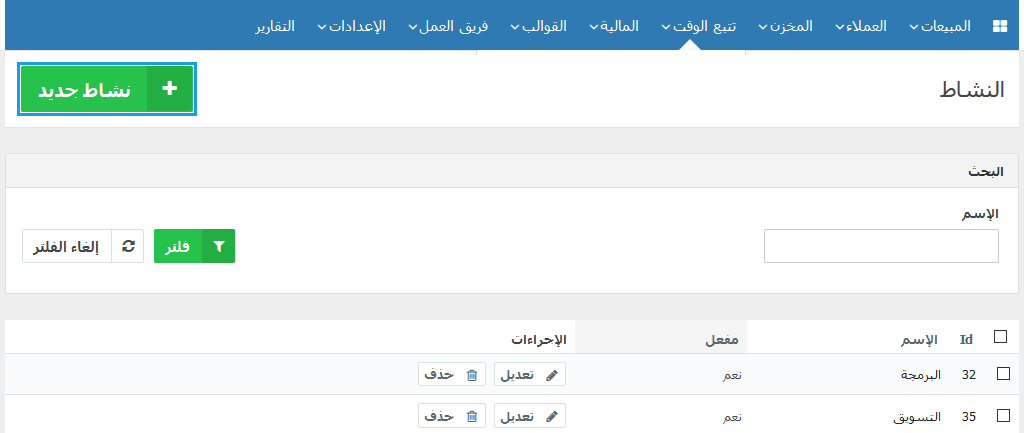Open the تتبع الوقت menu
The height and width of the screenshot is (433, 1024).
[x=699, y=26]
